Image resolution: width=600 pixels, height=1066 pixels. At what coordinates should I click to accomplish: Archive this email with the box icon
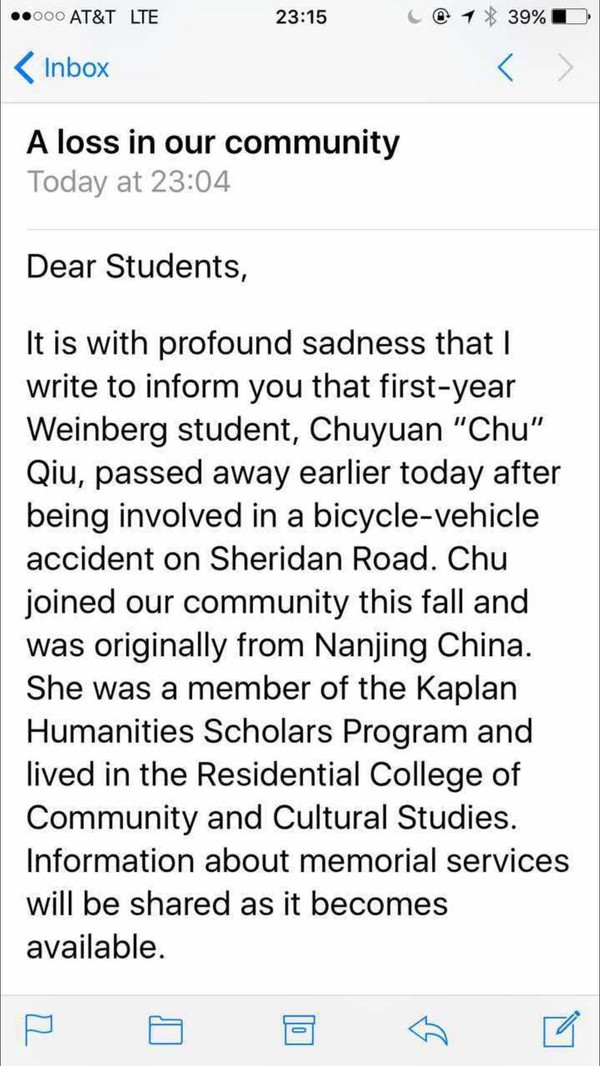coord(296,1027)
